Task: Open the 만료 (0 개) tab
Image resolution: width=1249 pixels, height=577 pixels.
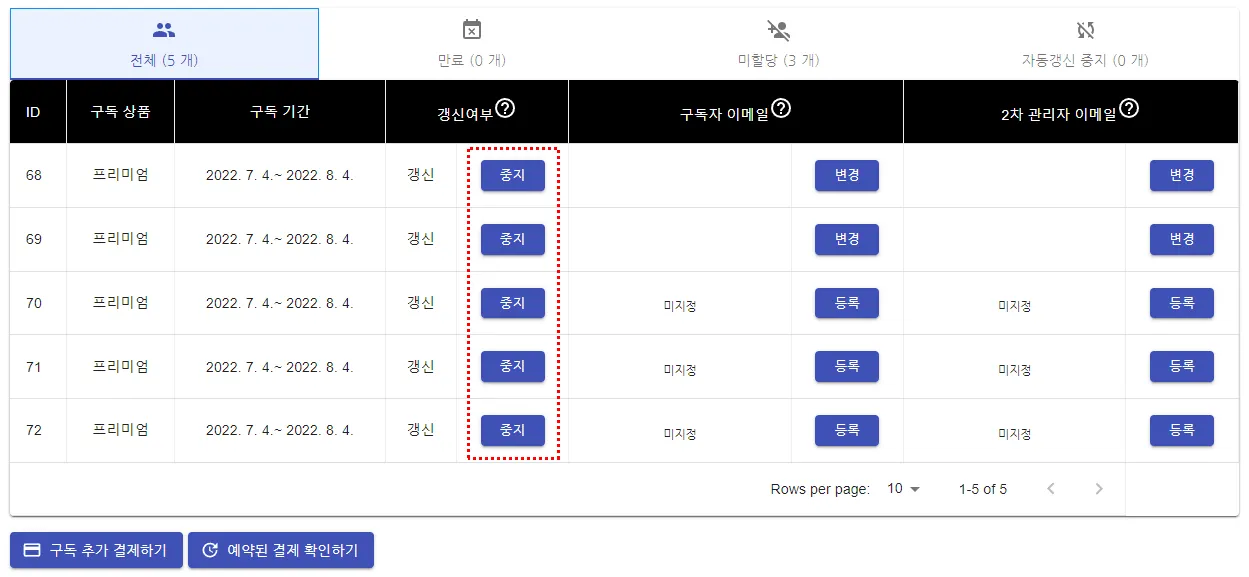Action: coord(472,44)
